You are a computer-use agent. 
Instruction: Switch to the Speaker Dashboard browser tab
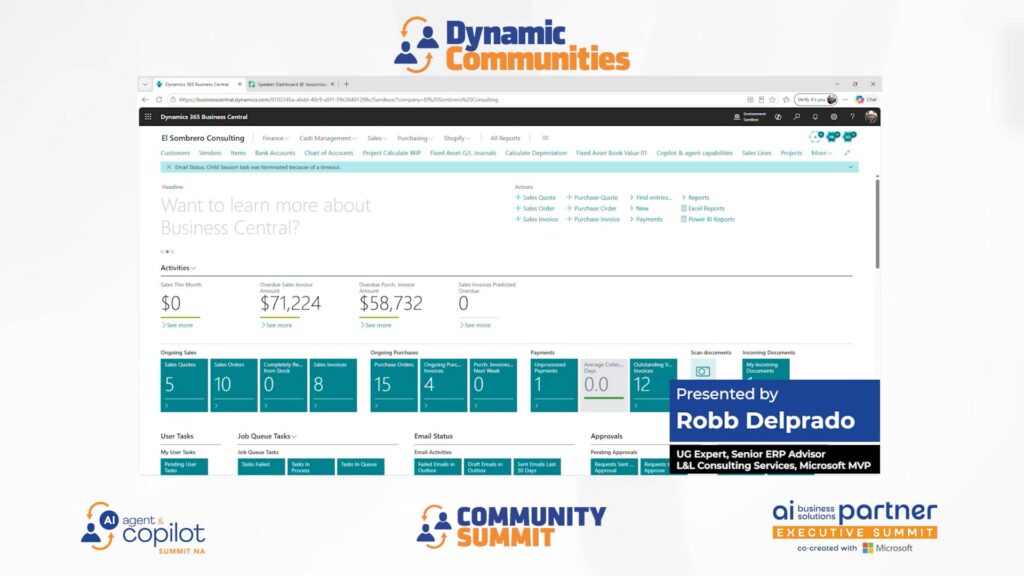(291, 84)
